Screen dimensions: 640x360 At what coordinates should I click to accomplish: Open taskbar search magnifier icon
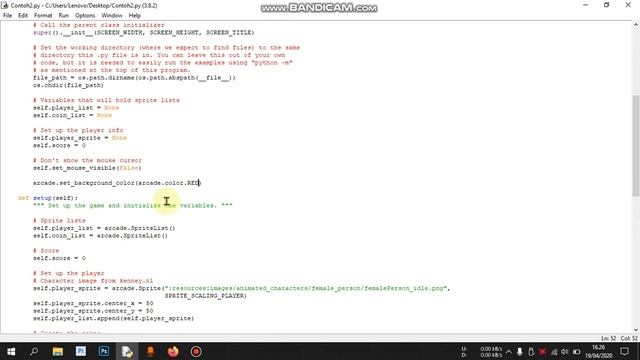coord(34,351)
